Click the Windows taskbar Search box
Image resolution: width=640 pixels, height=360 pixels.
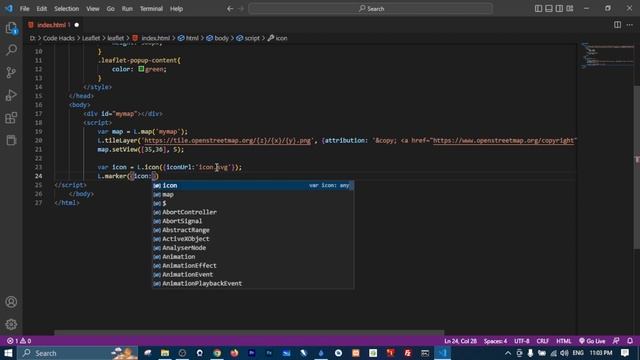[x=78, y=353]
